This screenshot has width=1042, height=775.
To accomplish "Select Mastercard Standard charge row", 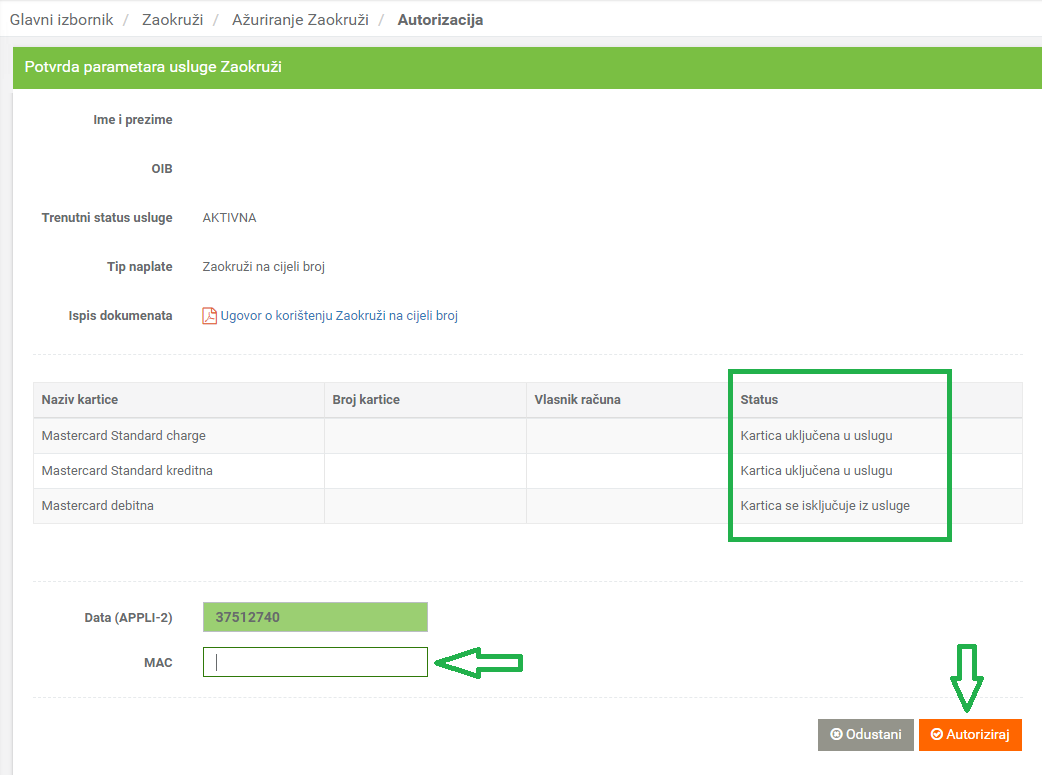I will pos(528,435).
